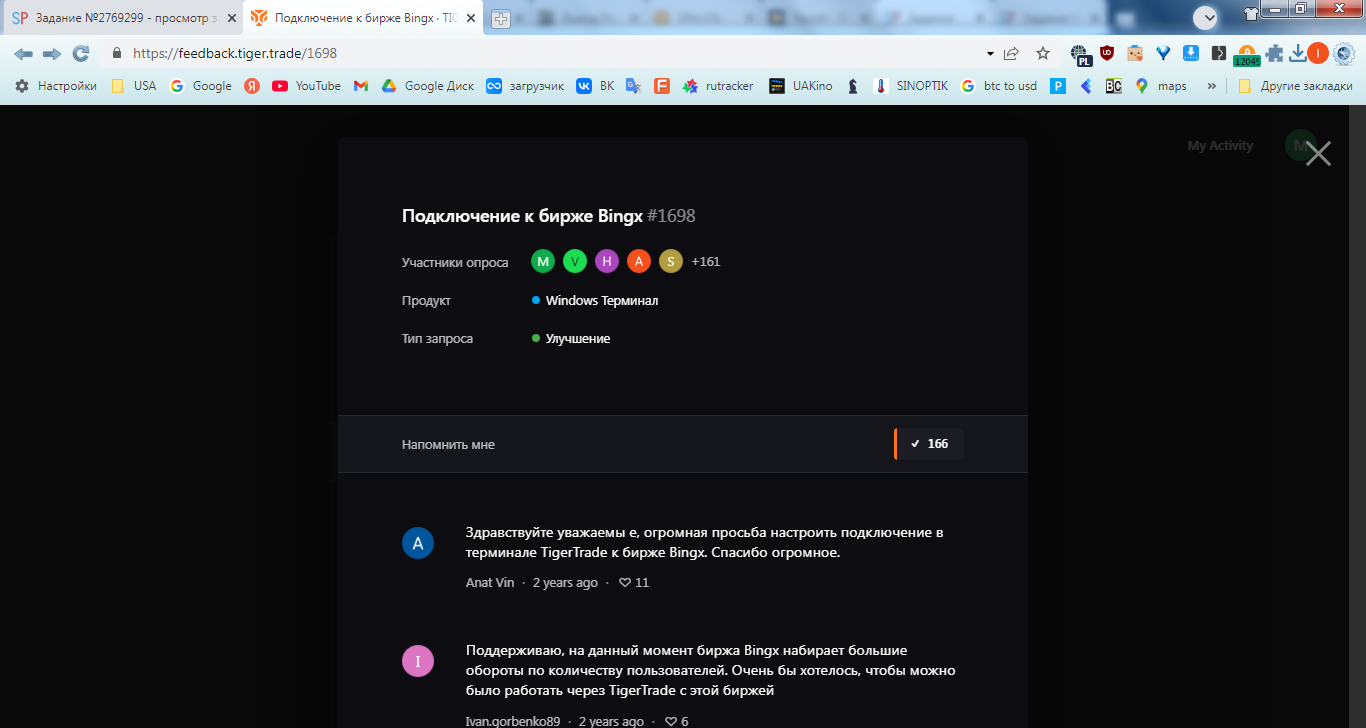The width and height of the screenshot is (1366, 728).
Task: Click the t-shirt theme icon in title bar
Action: (x=1251, y=15)
